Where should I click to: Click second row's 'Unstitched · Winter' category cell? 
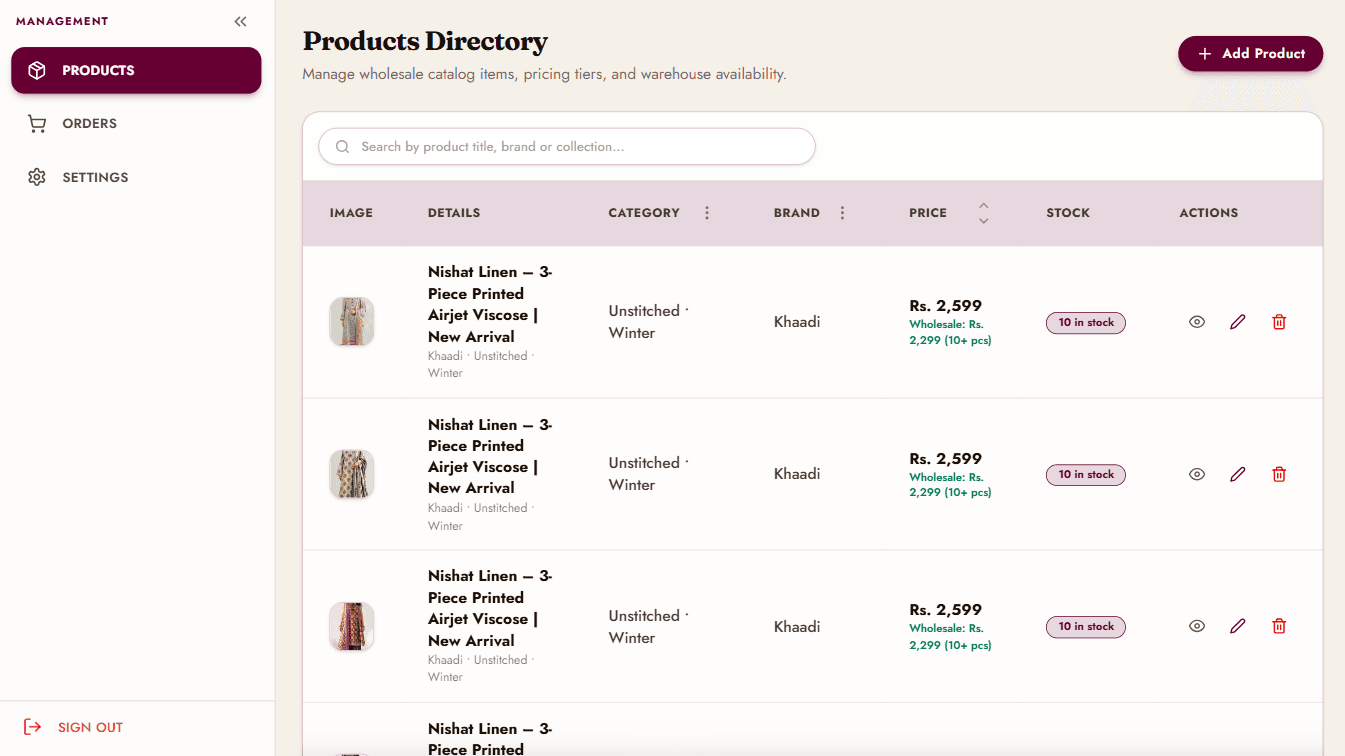click(x=648, y=474)
